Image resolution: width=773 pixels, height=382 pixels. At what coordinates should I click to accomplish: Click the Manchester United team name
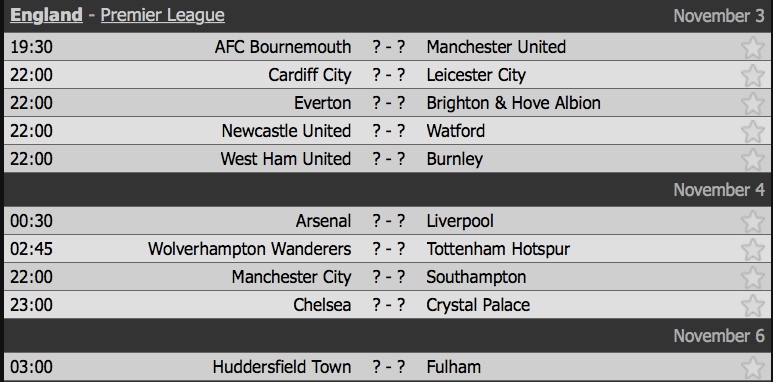point(496,47)
